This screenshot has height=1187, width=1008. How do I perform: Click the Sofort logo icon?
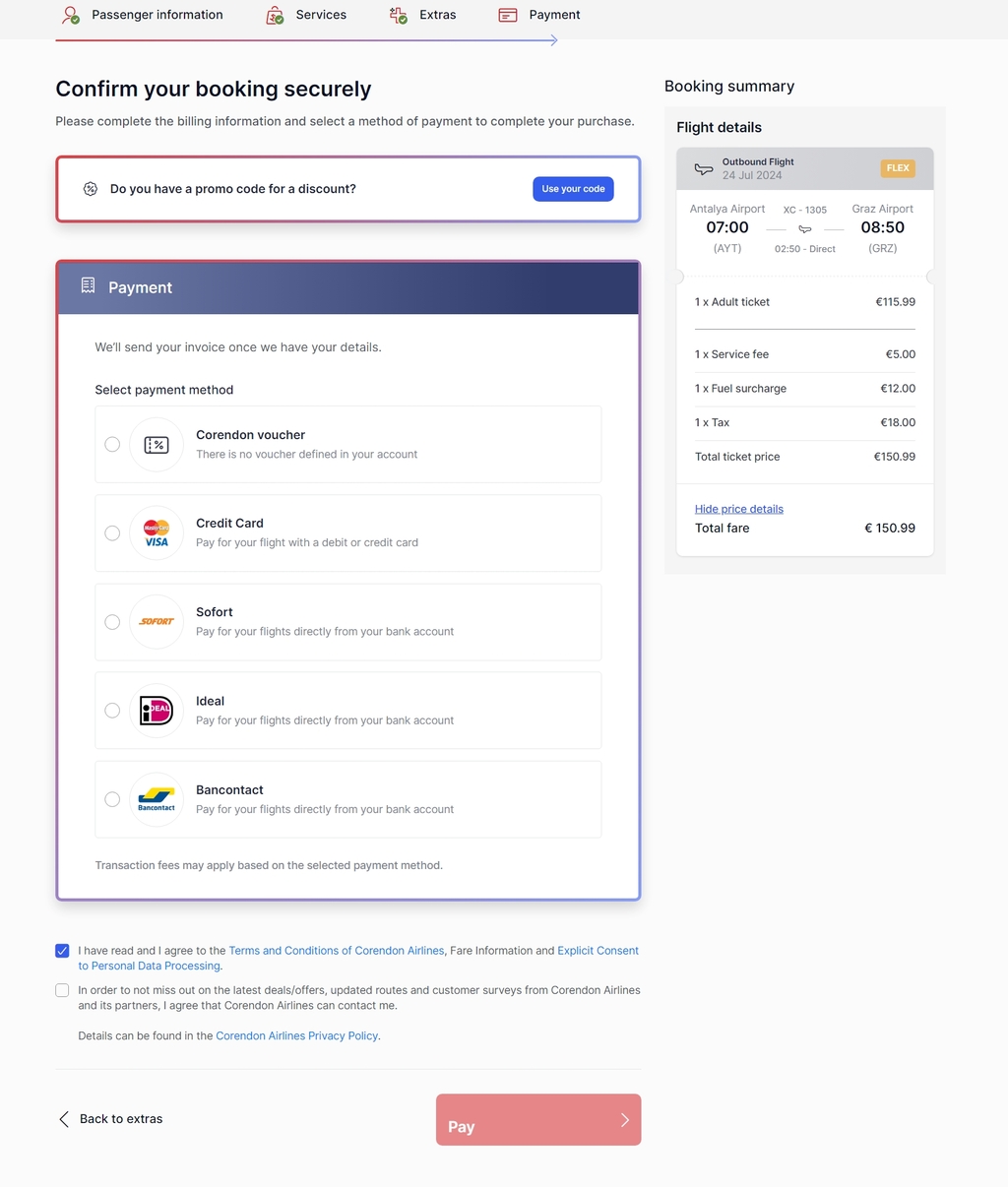coord(157,622)
